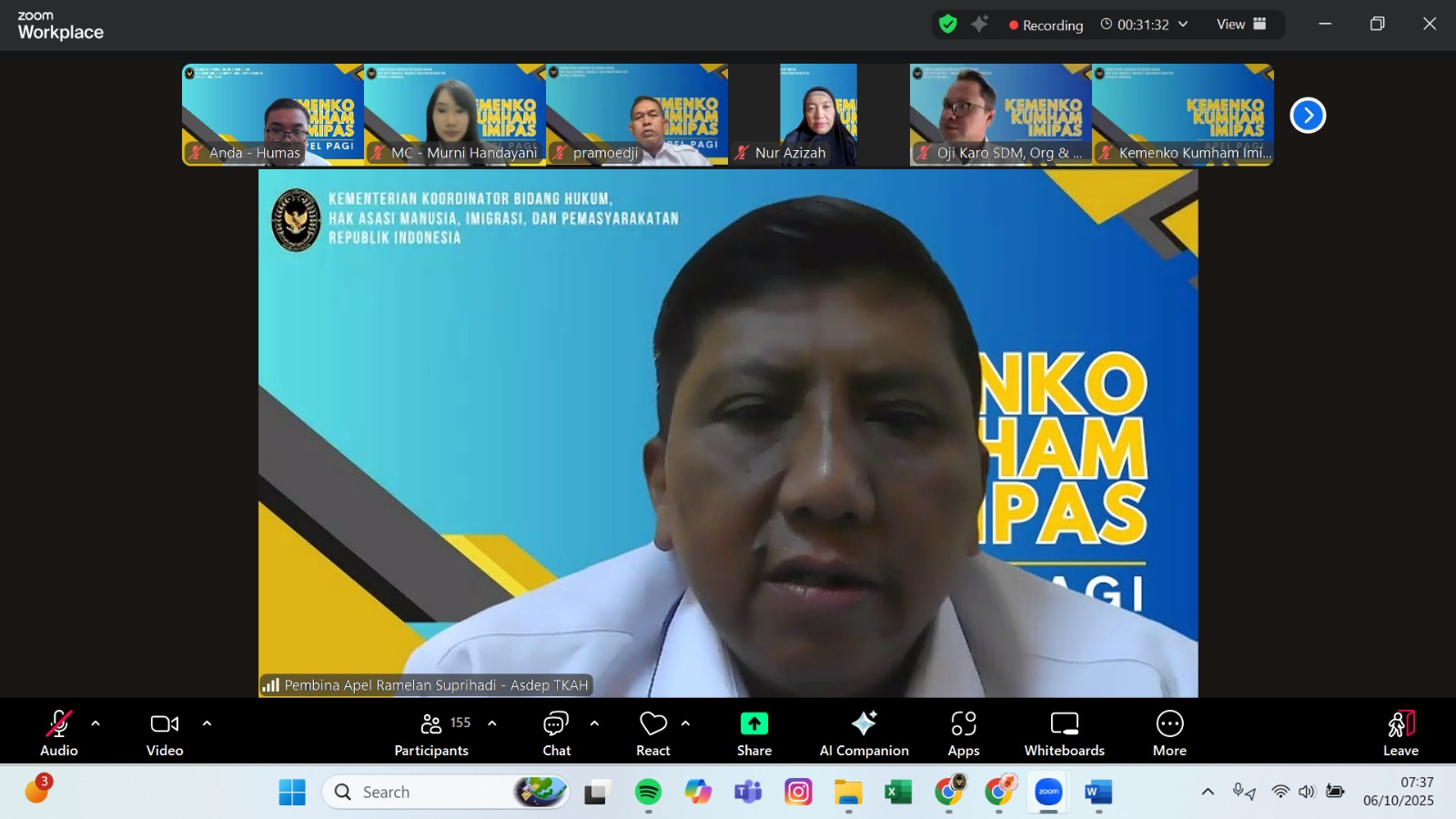Open the Participants list
Screen dimensions: 1456x819
tap(432, 733)
